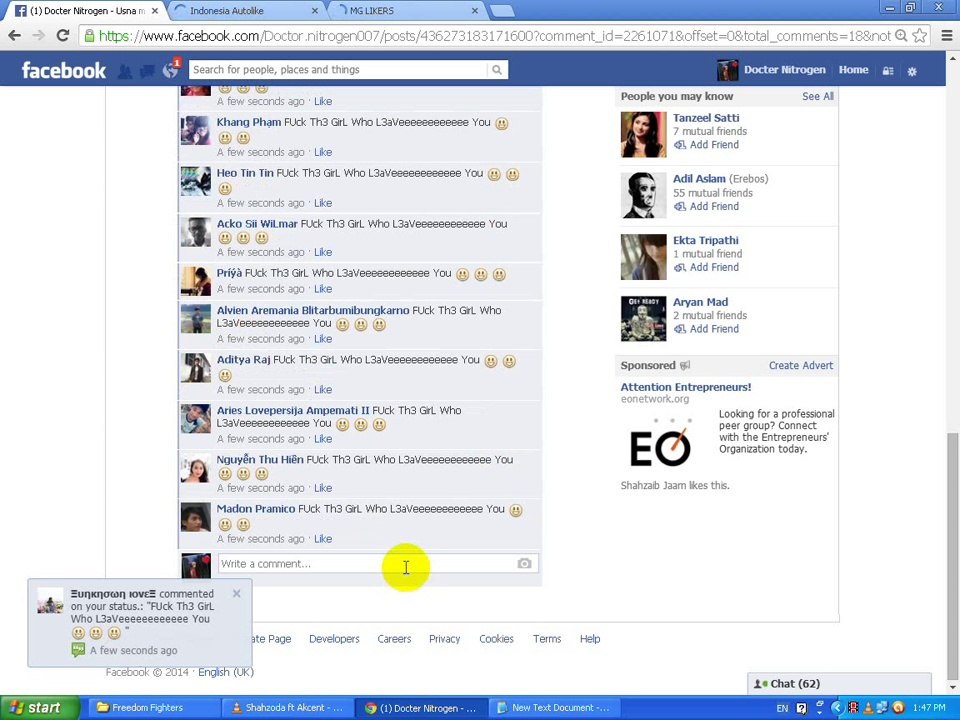
Task: Click Docter Nitrogen profile thumbnail in header
Action: click(x=727, y=70)
